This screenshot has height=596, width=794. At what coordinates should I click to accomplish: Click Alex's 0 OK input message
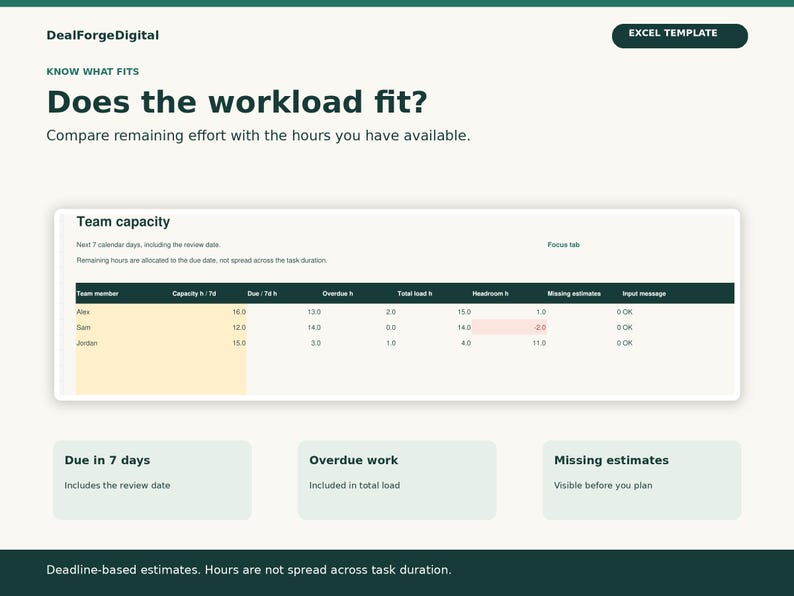(x=624, y=312)
